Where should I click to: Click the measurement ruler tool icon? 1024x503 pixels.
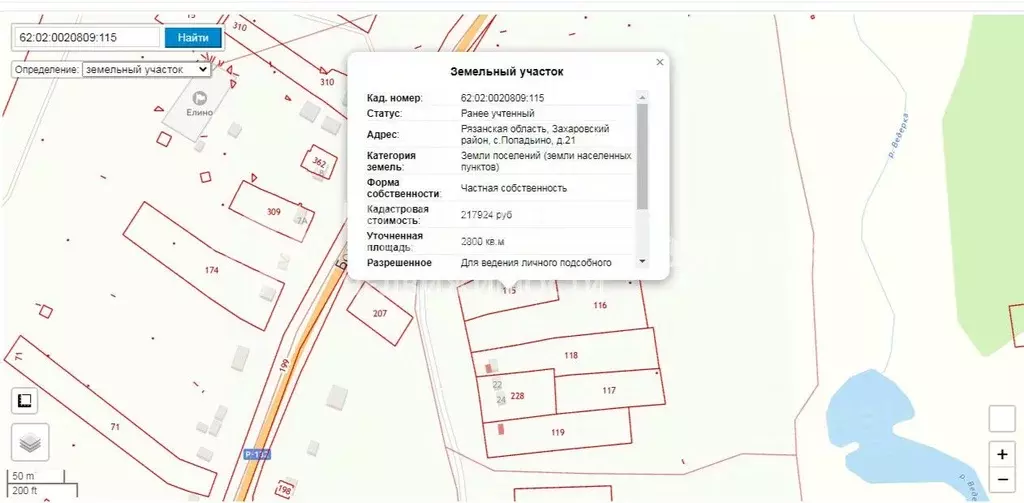25,401
